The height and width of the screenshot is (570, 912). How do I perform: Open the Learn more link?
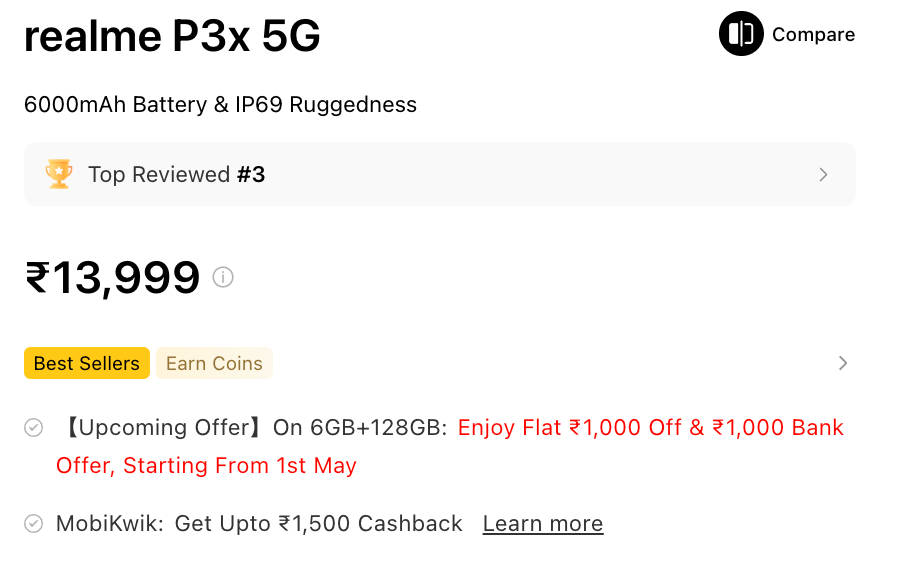pyautogui.click(x=542, y=524)
